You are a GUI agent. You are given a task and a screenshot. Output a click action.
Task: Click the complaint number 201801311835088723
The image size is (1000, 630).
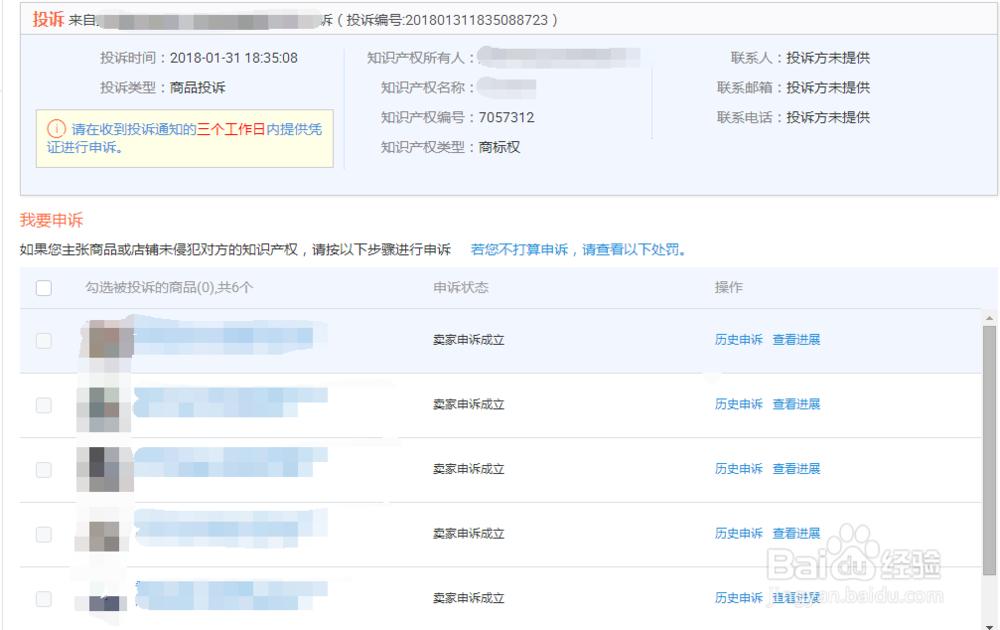[x=476, y=20]
